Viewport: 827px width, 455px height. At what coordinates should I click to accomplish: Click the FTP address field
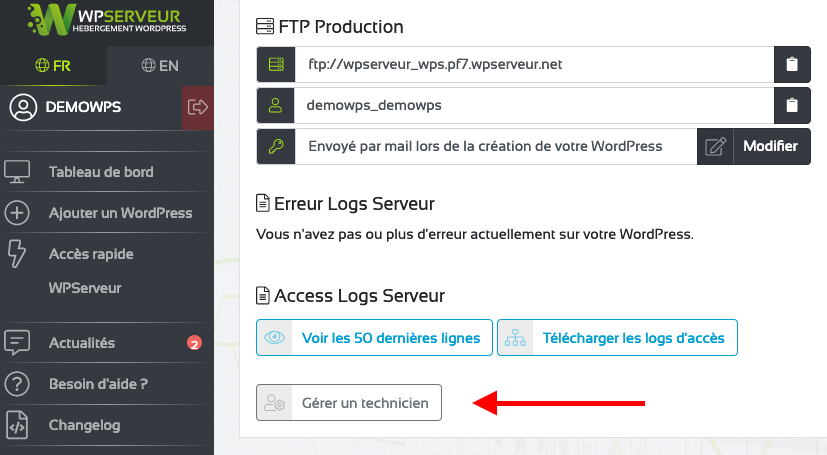click(534, 64)
